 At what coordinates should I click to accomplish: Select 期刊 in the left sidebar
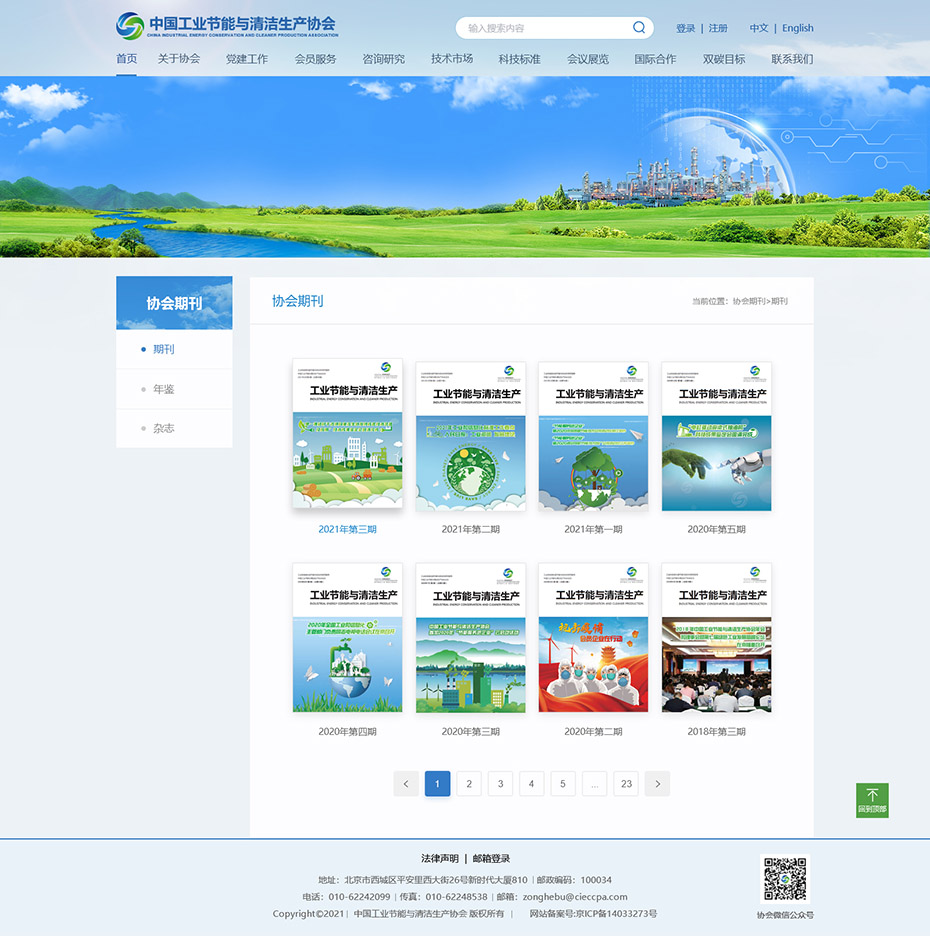click(x=164, y=349)
